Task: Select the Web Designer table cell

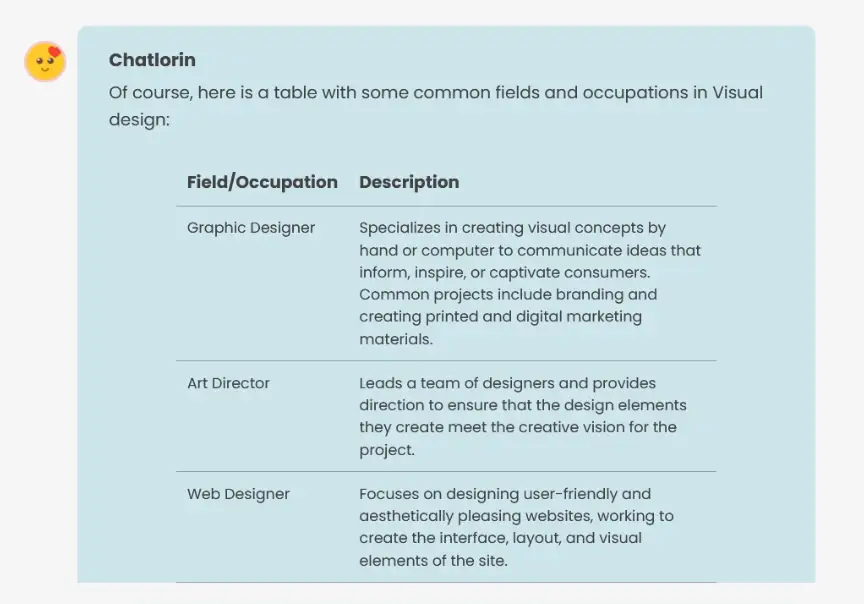Action: pyautogui.click(x=238, y=494)
